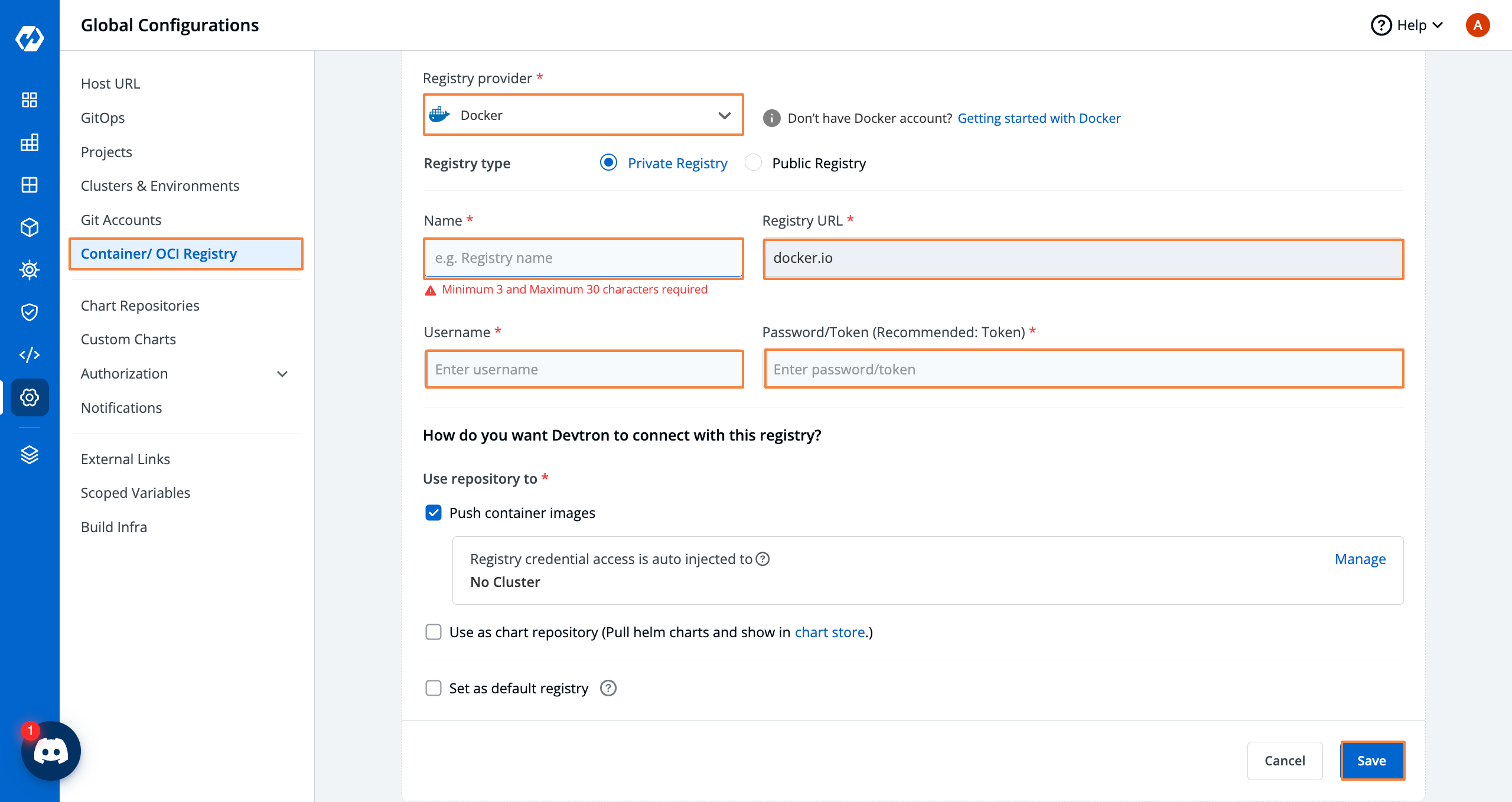The image size is (1512, 802).
Task: Select Container/ OCI Registry menu item
Action: 186,254
